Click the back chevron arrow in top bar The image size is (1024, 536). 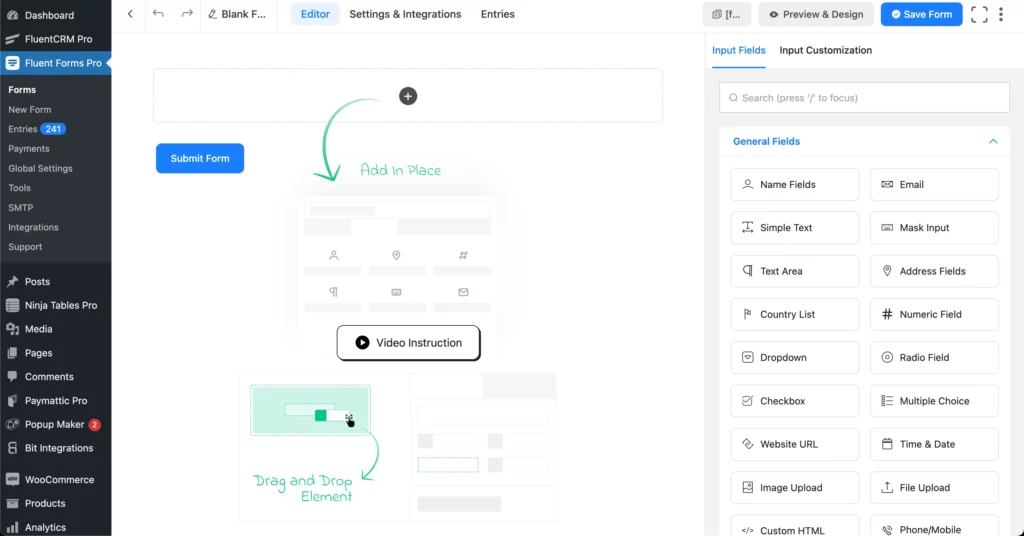coord(130,14)
